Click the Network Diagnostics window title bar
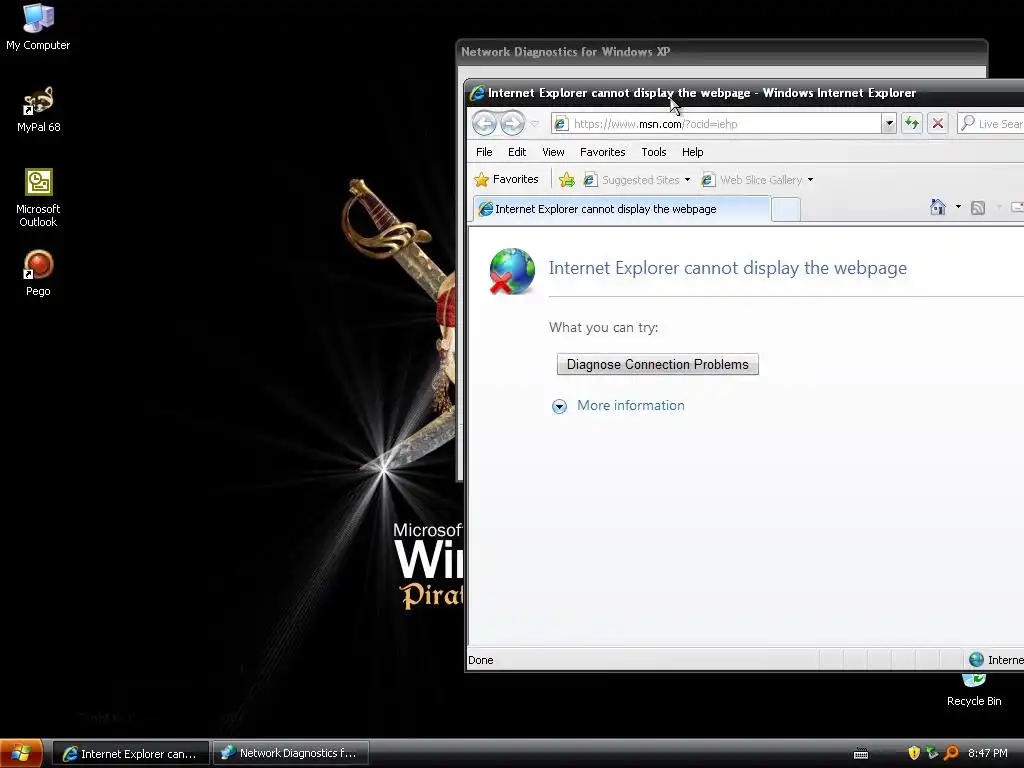The image size is (1024, 768). point(721,52)
